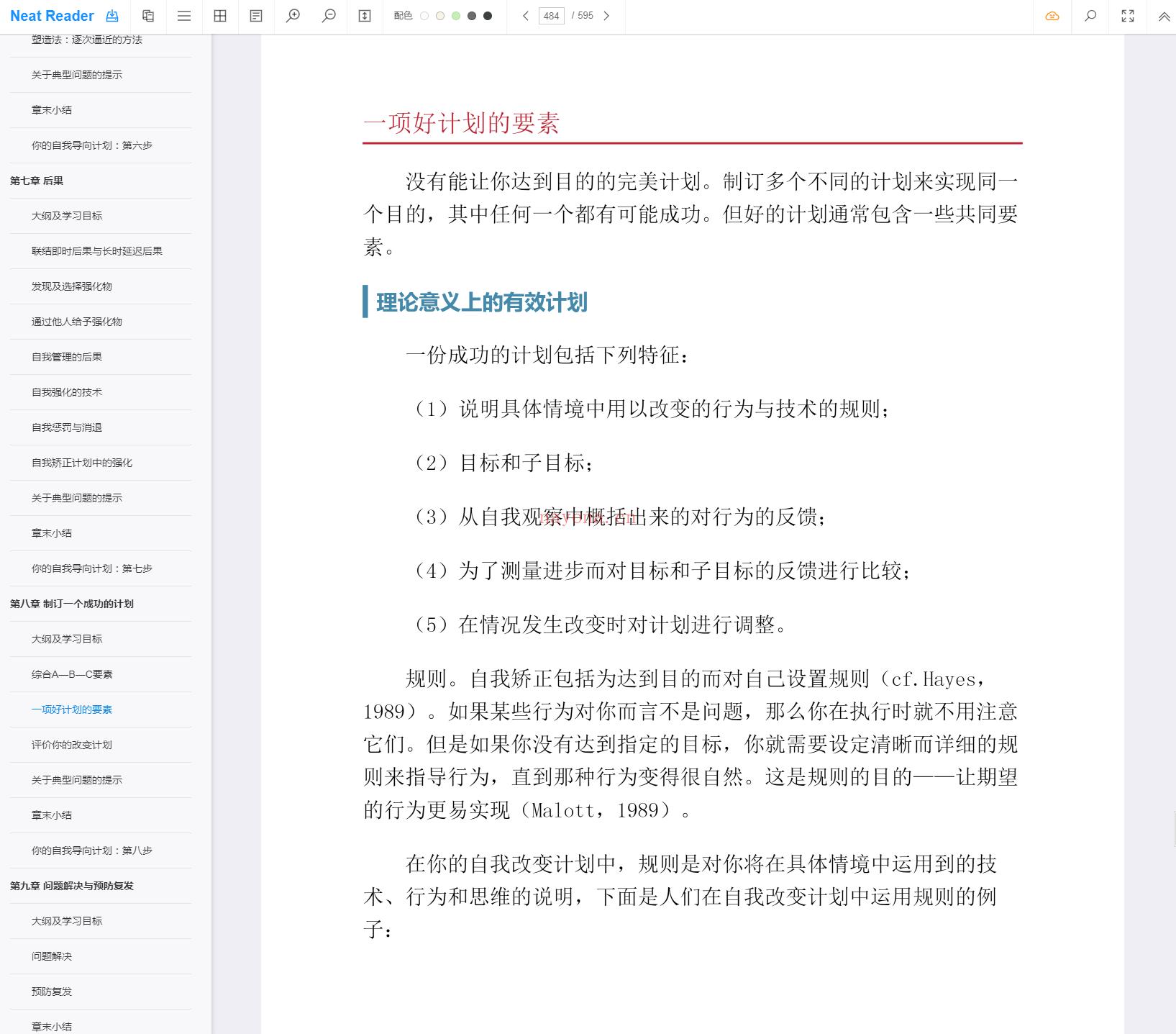Go to 你的自我导向计划：第七步
This screenshot has width=1176, height=1034.
click(92, 568)
